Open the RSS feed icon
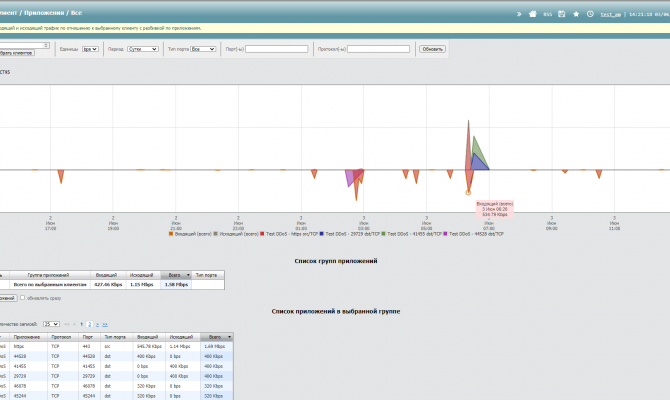 [547, 14]
